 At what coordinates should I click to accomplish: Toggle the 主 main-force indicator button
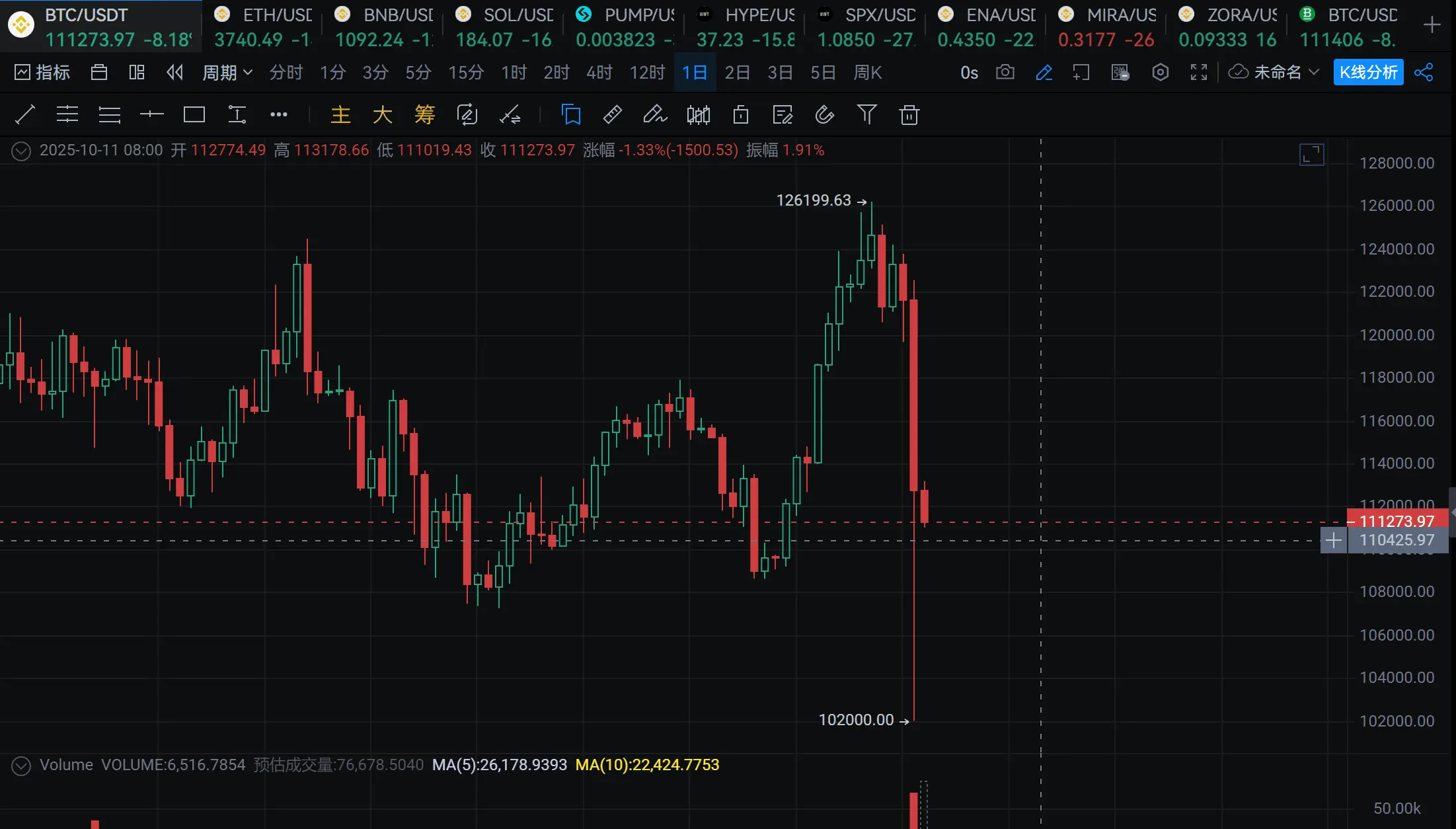coord(340,115)
